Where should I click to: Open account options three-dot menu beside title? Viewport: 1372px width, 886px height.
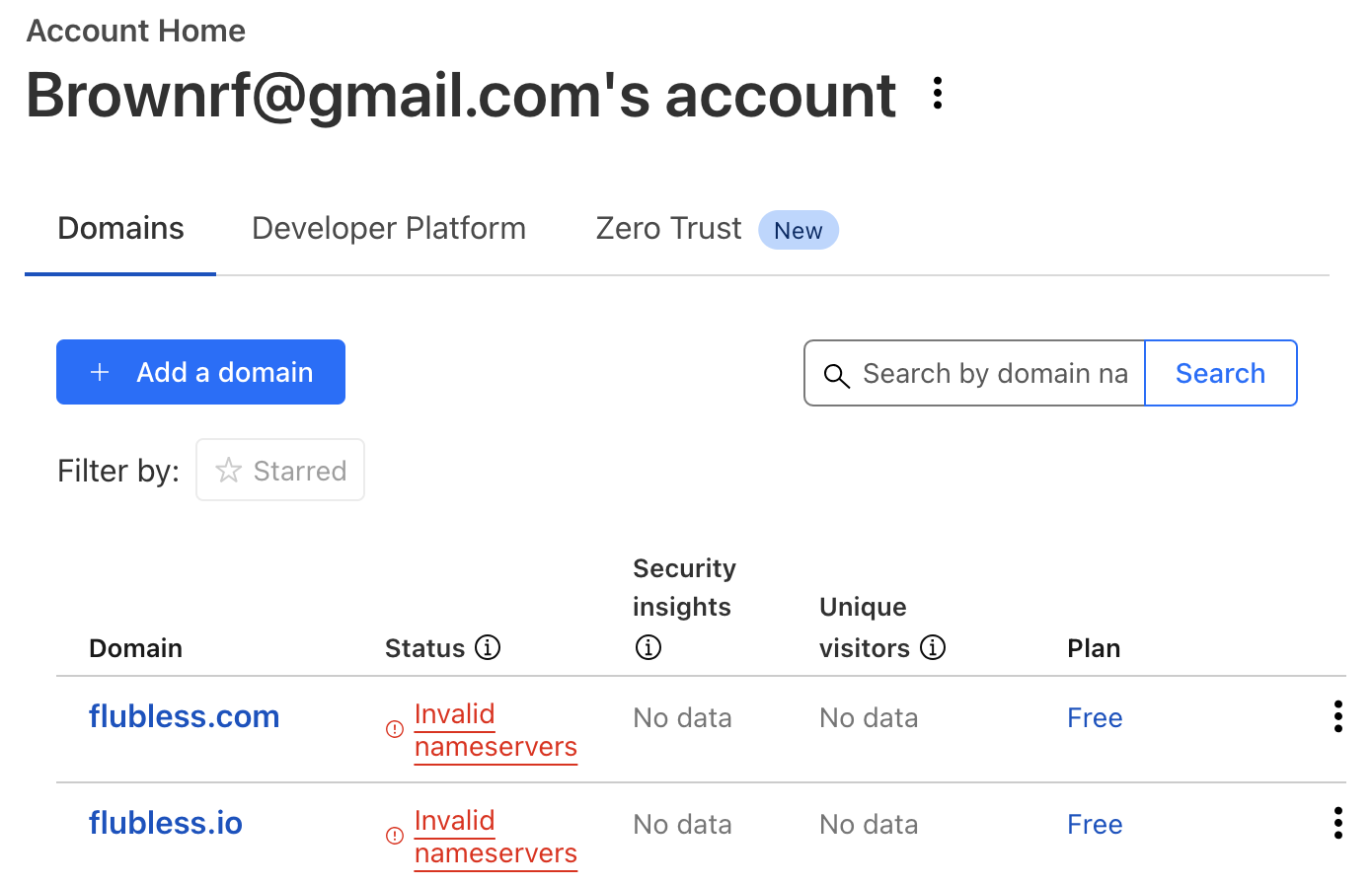tap(938, 94)
